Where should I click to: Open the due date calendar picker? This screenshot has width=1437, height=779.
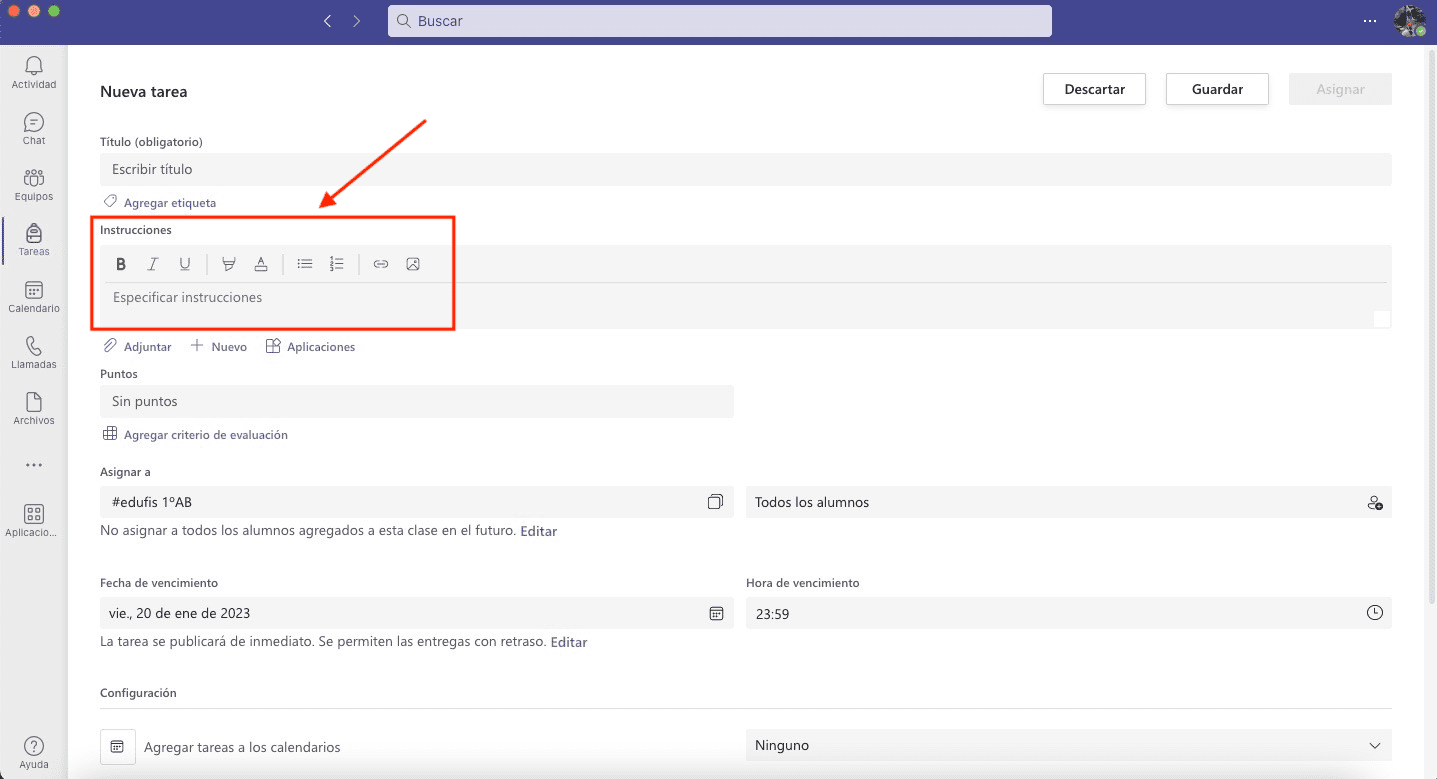[x=716, y=613]
